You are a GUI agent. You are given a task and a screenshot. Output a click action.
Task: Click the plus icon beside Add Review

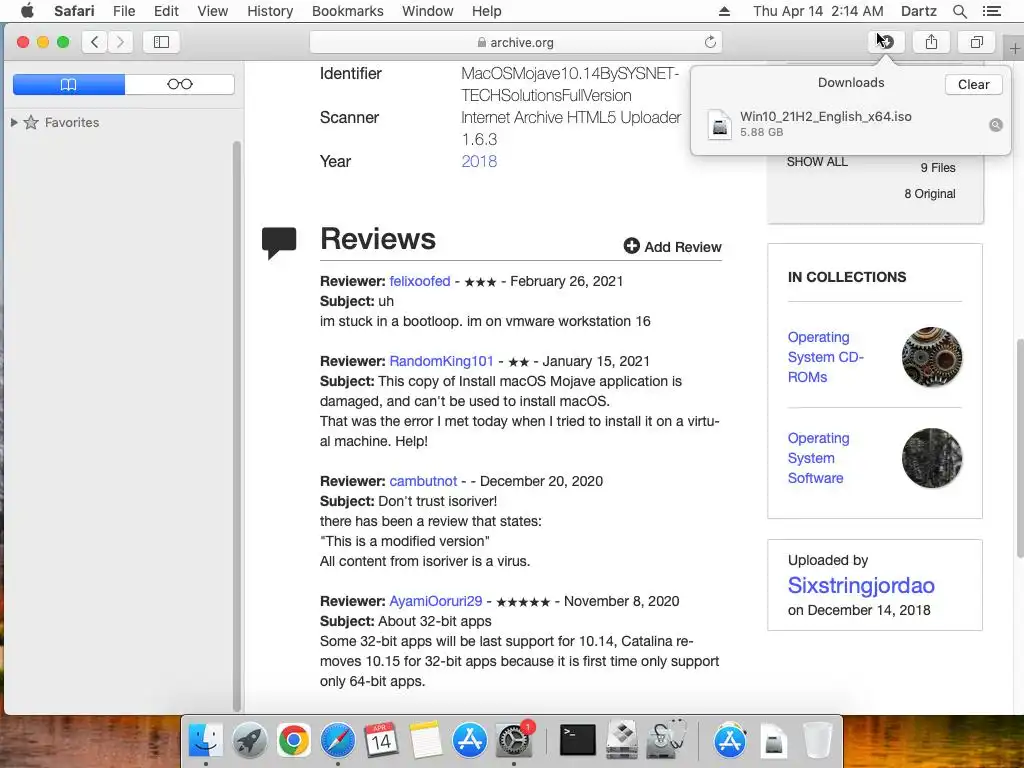[632, 246]
